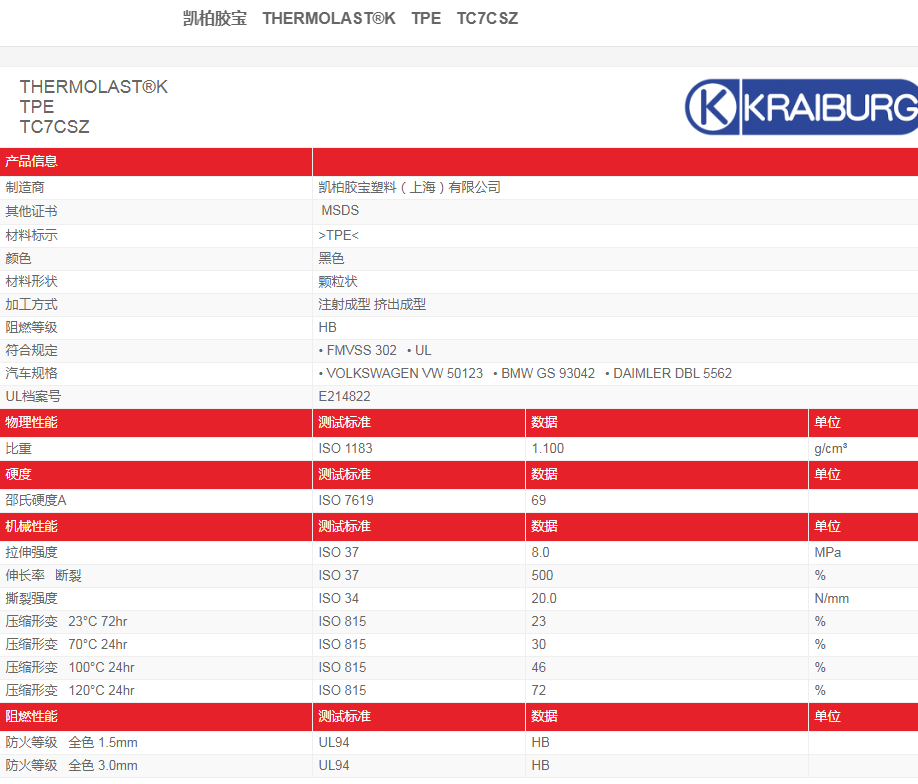Click the 注射成型 processing method

[344, 305]
